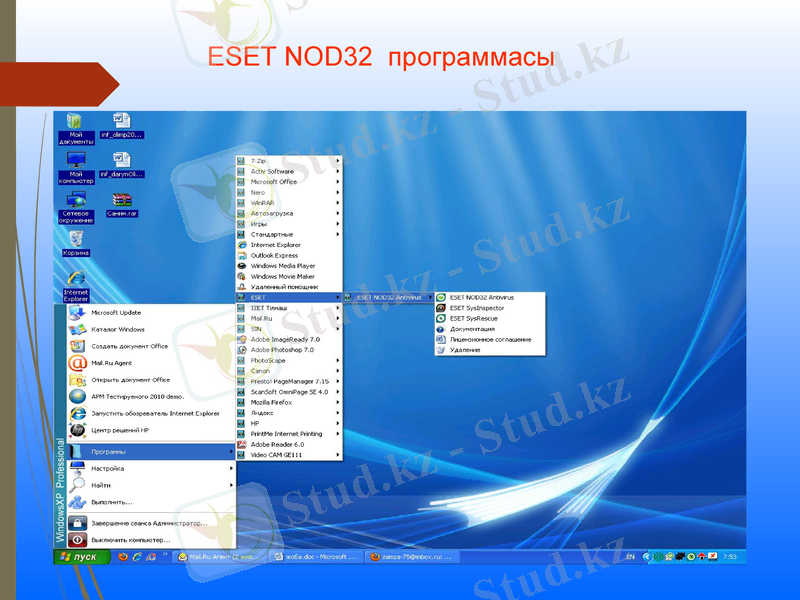Launch ESET NOD32 Antivirus from the submenu

[x=485, y=298]
